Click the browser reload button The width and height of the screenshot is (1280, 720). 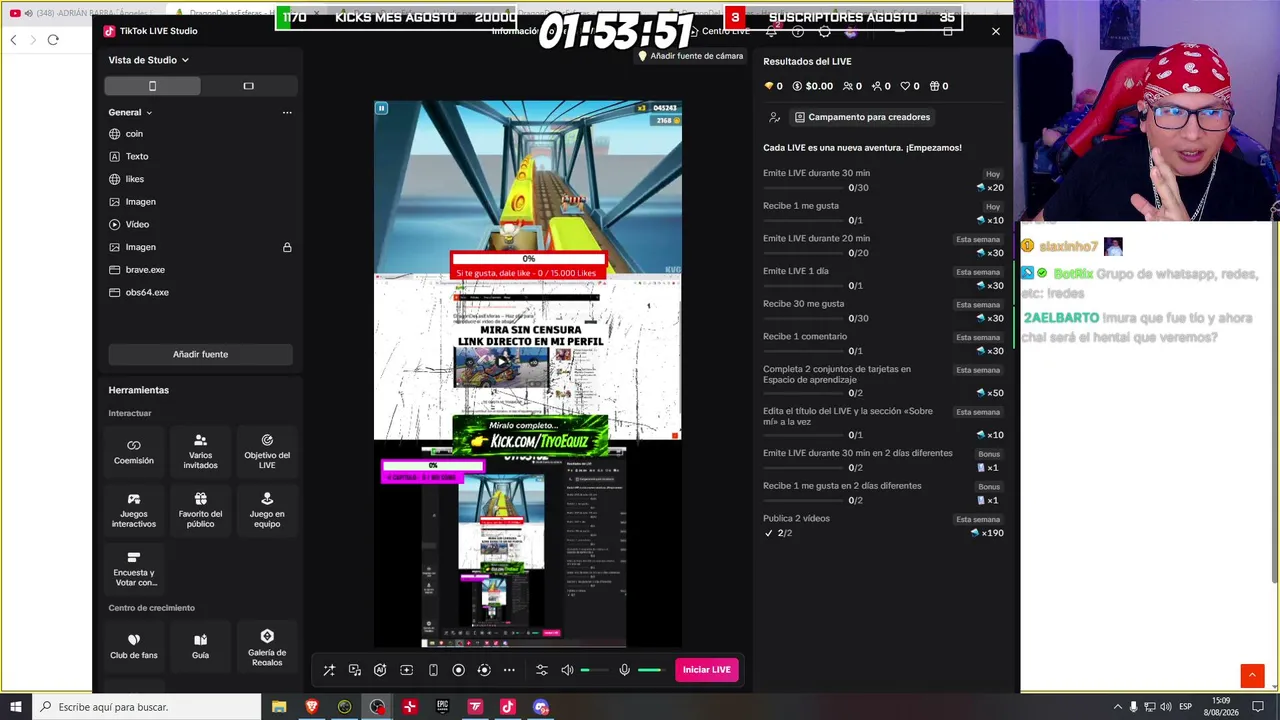pos(53,40)
